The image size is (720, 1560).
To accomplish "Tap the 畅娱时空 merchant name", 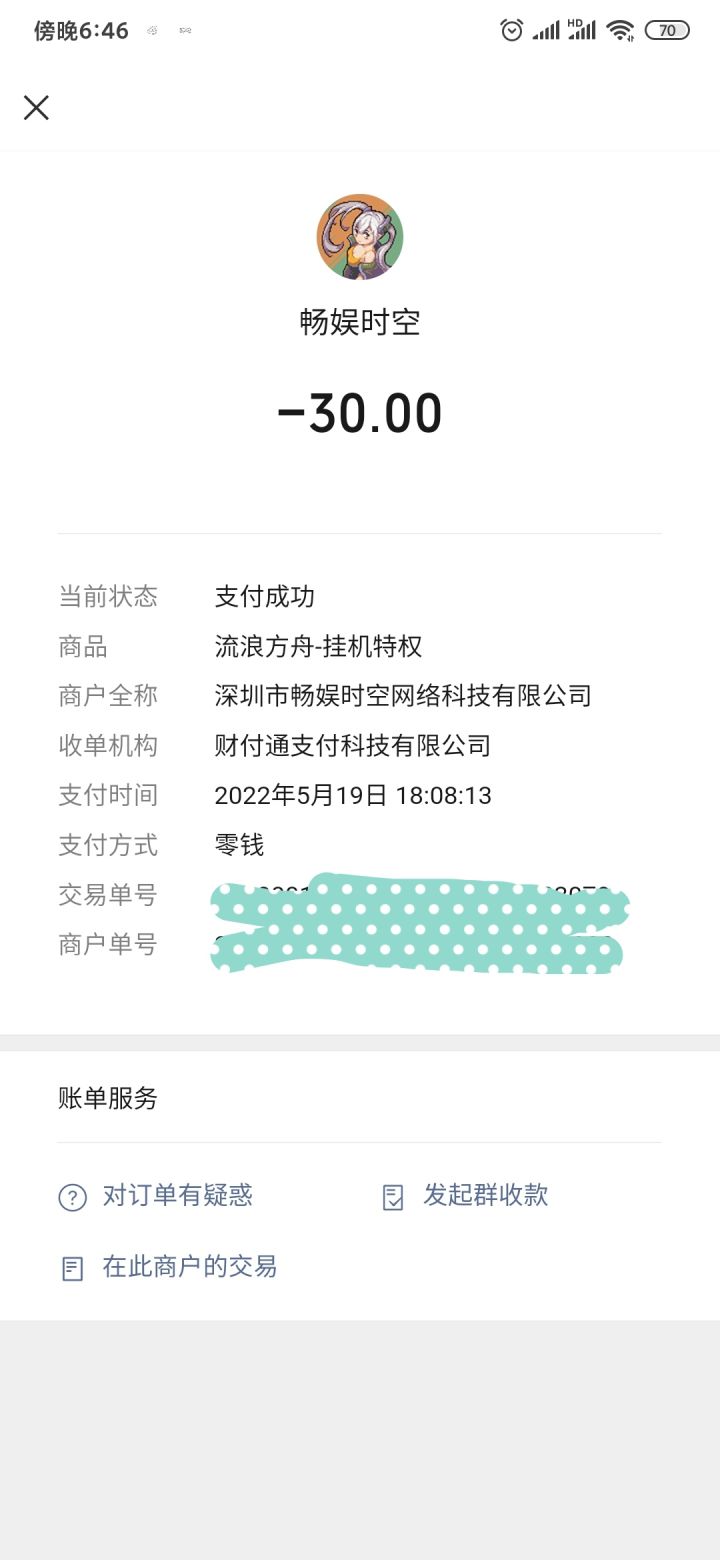I will click(x=360, y=322).
